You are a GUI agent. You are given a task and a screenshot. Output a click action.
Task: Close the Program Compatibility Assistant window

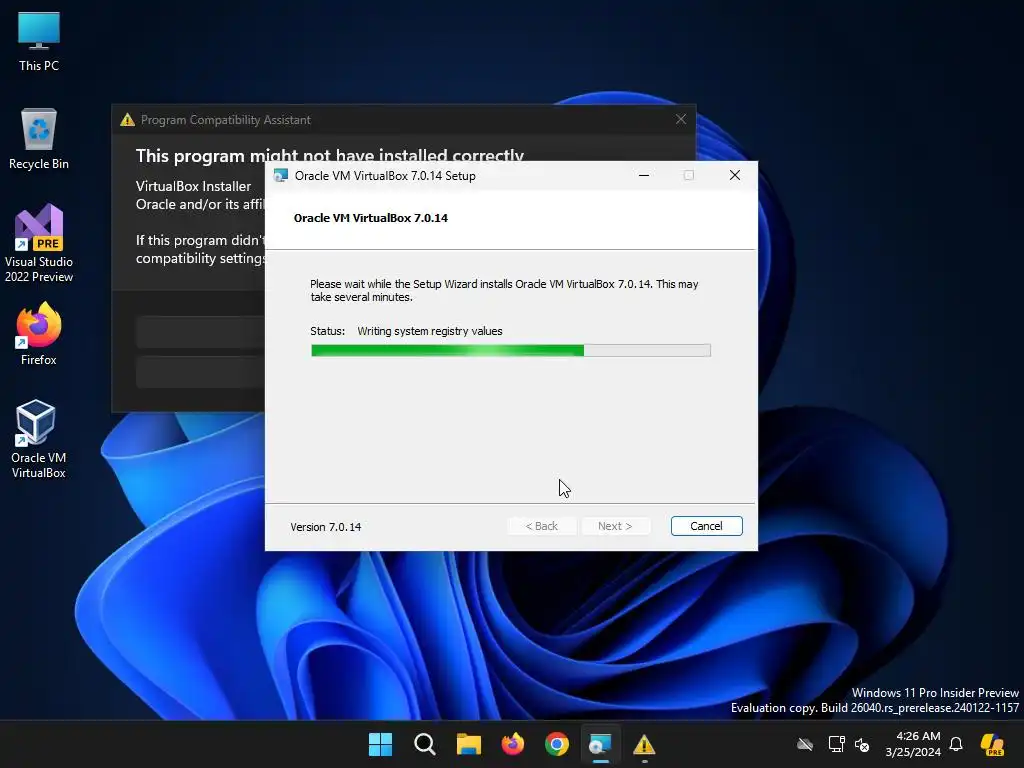coord(681,119)
